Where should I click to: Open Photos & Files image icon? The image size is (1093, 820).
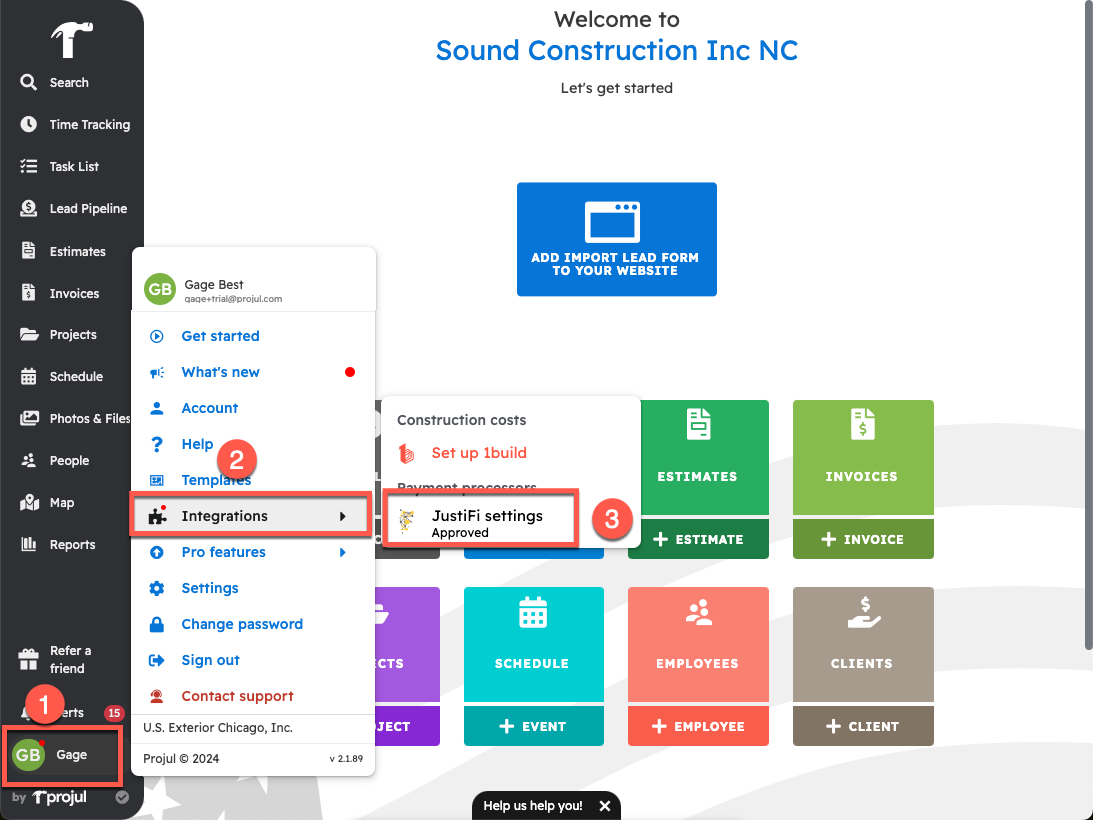click(29, 419)
